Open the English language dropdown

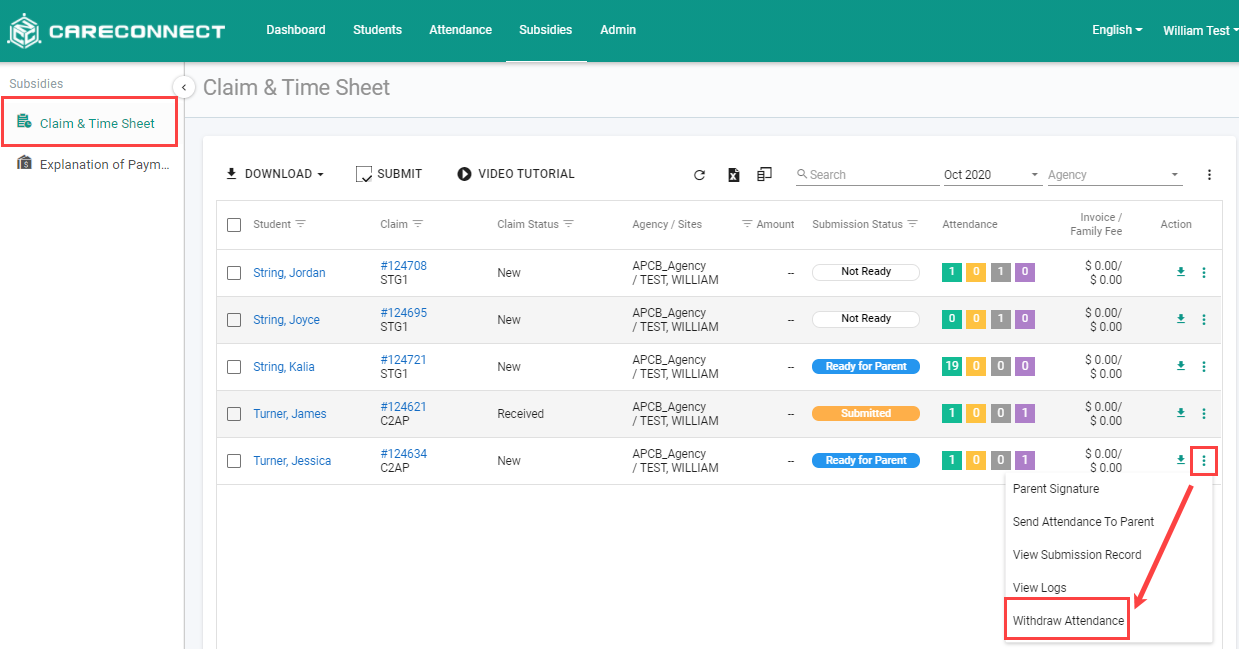[1117, 30]
